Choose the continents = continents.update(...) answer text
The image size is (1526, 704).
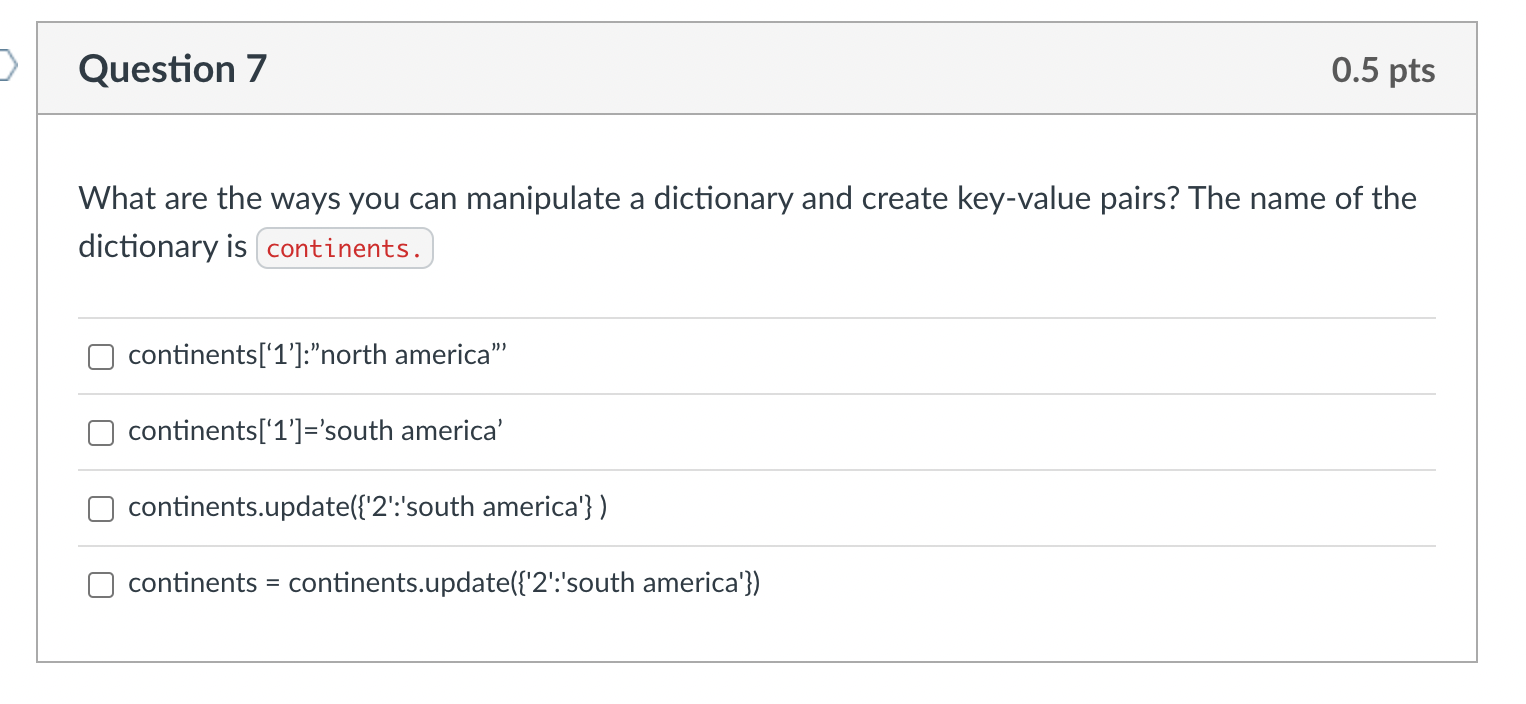pyautogui.click(x=444, y=583)
